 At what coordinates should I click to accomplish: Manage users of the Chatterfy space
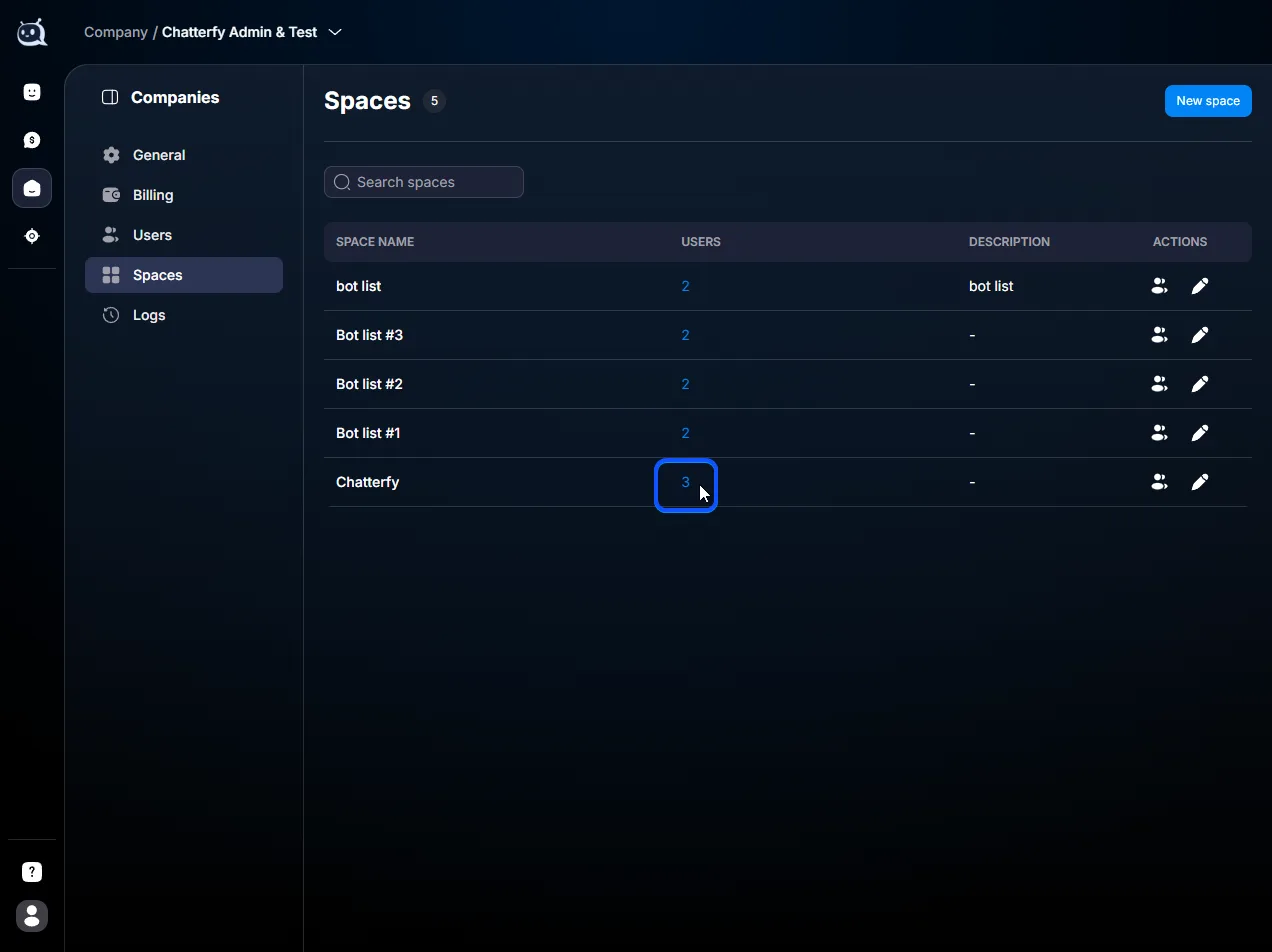1159,482
